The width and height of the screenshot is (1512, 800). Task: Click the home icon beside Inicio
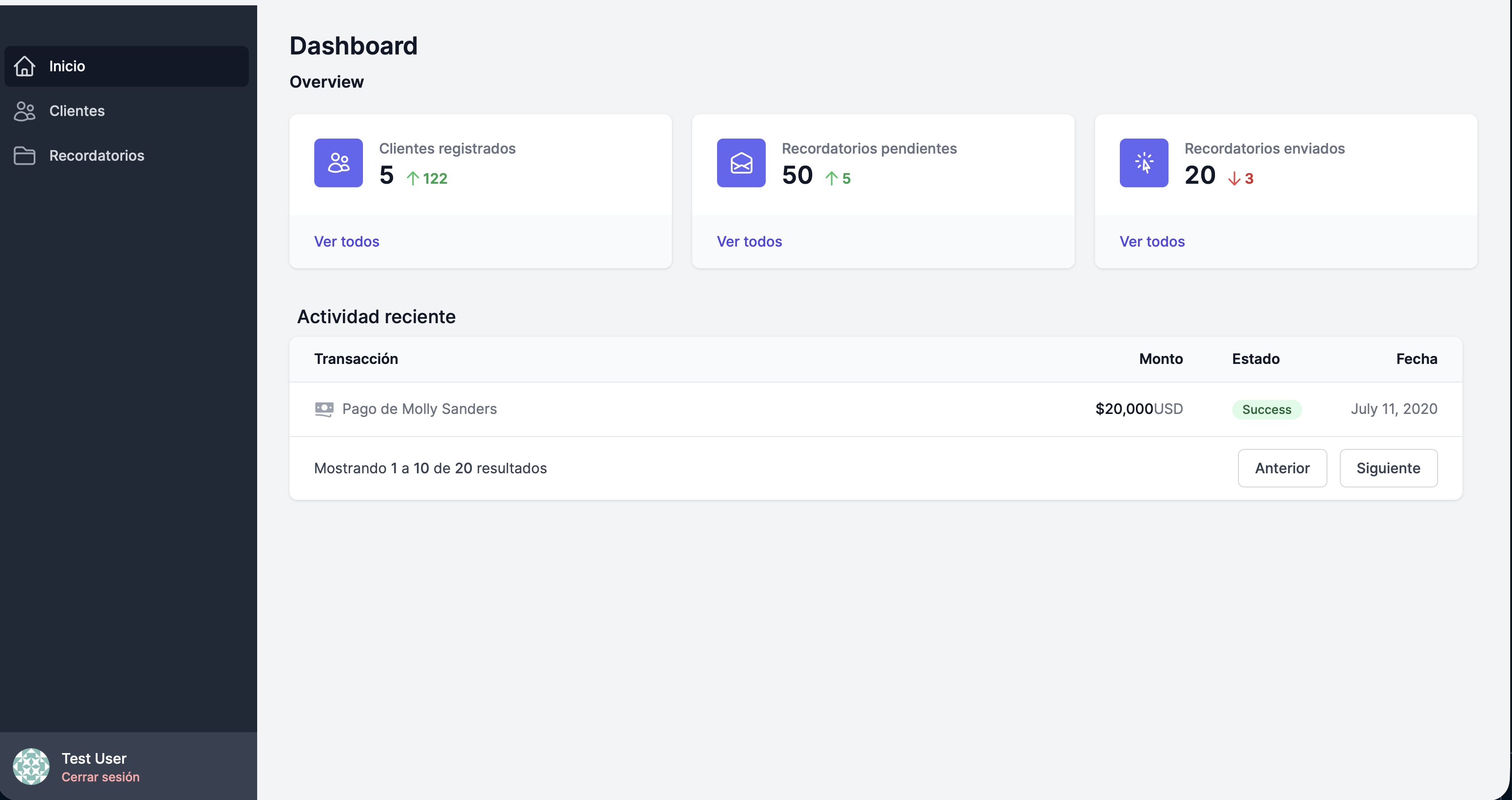coord(25,66)
